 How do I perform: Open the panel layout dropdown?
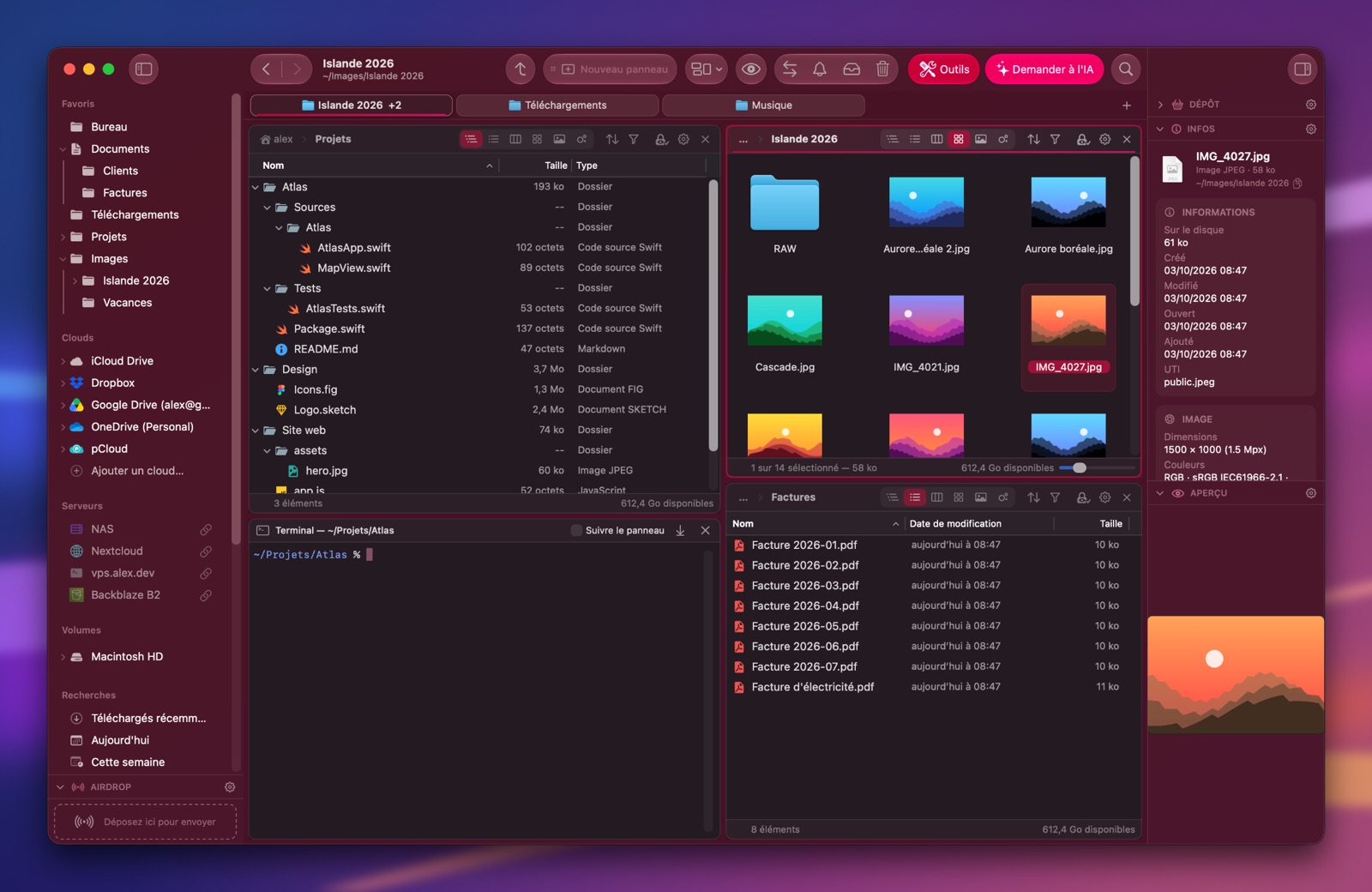707,69
